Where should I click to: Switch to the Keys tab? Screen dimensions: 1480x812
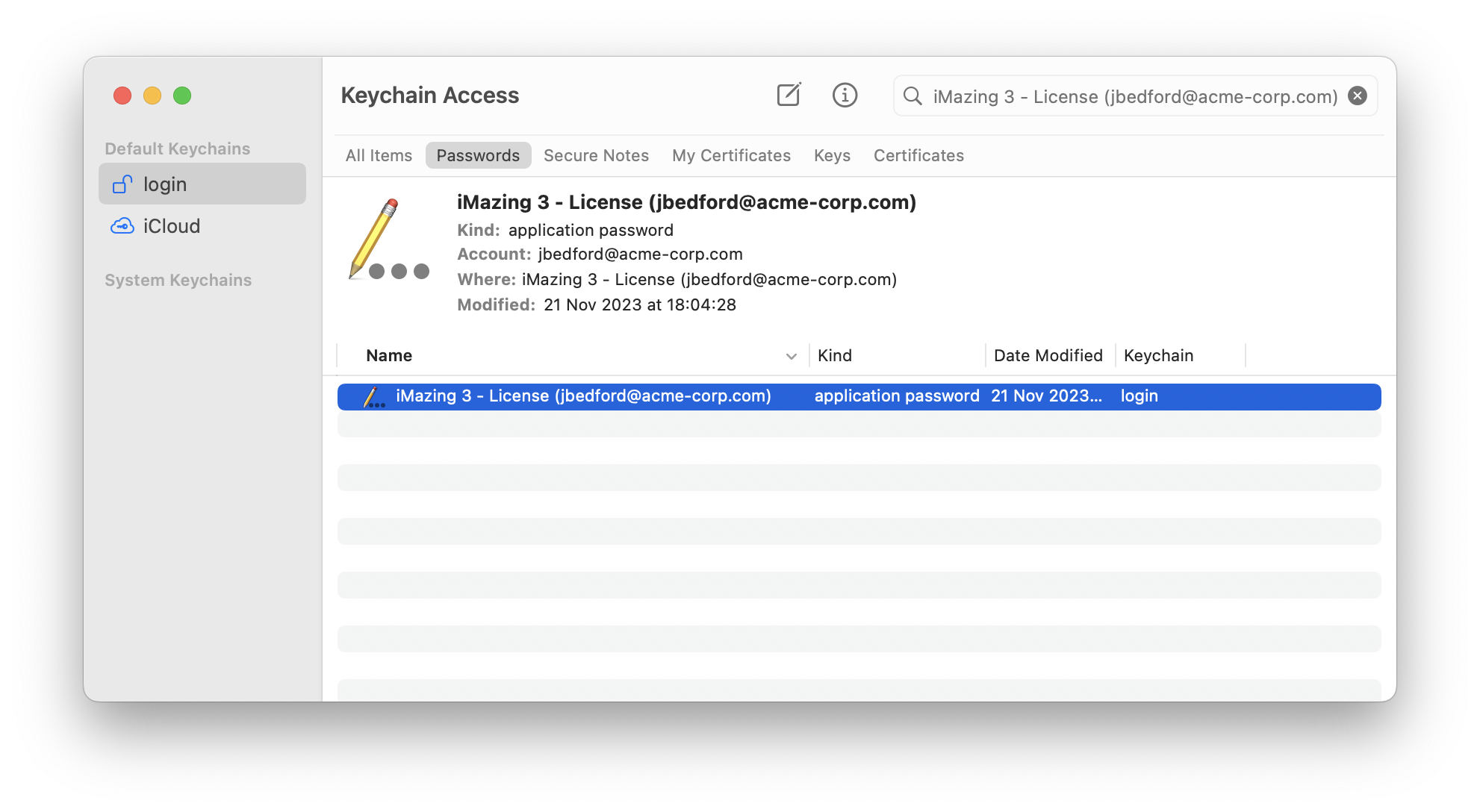click(x=832, y=155)
